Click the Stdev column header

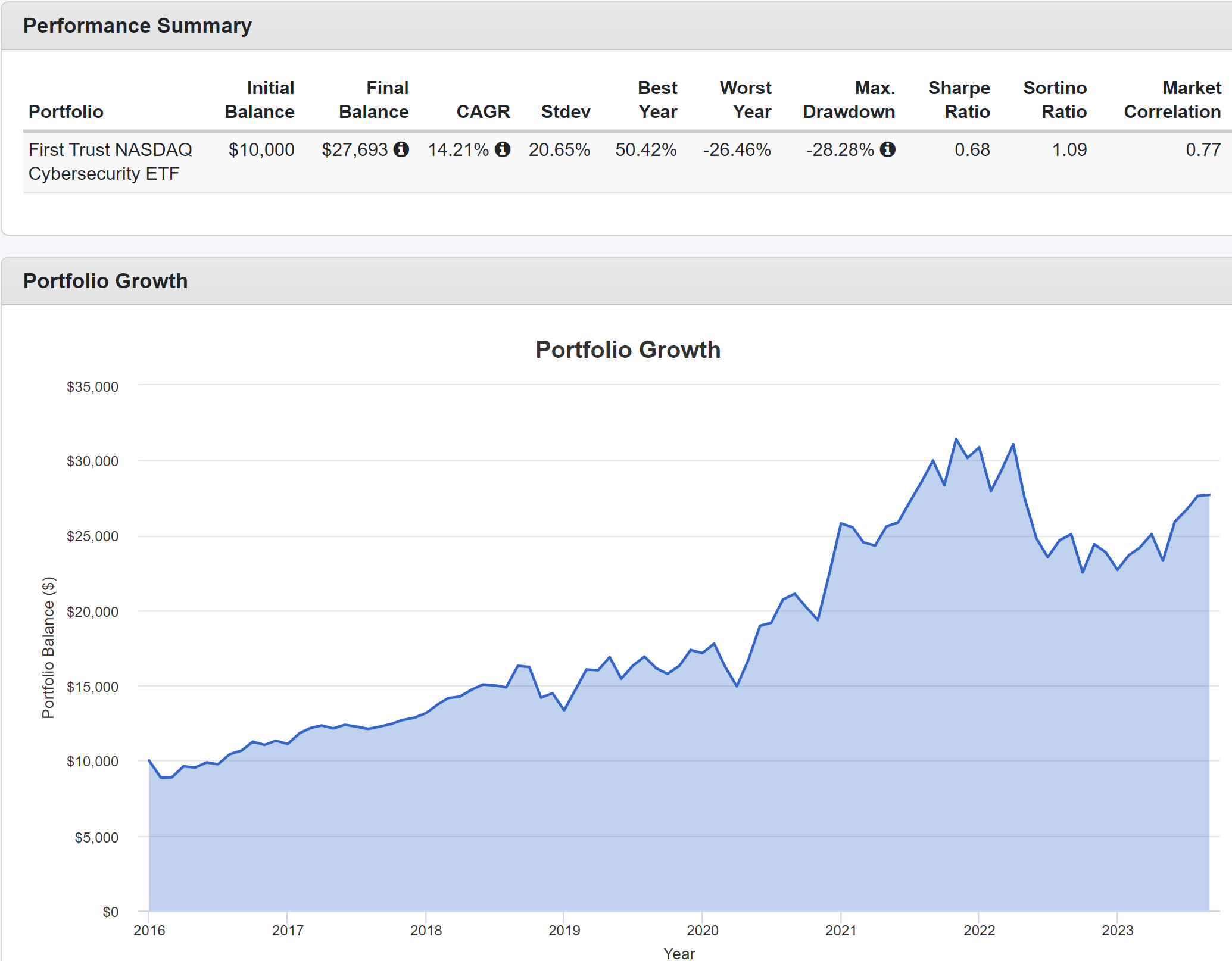[x=565, y=111]
